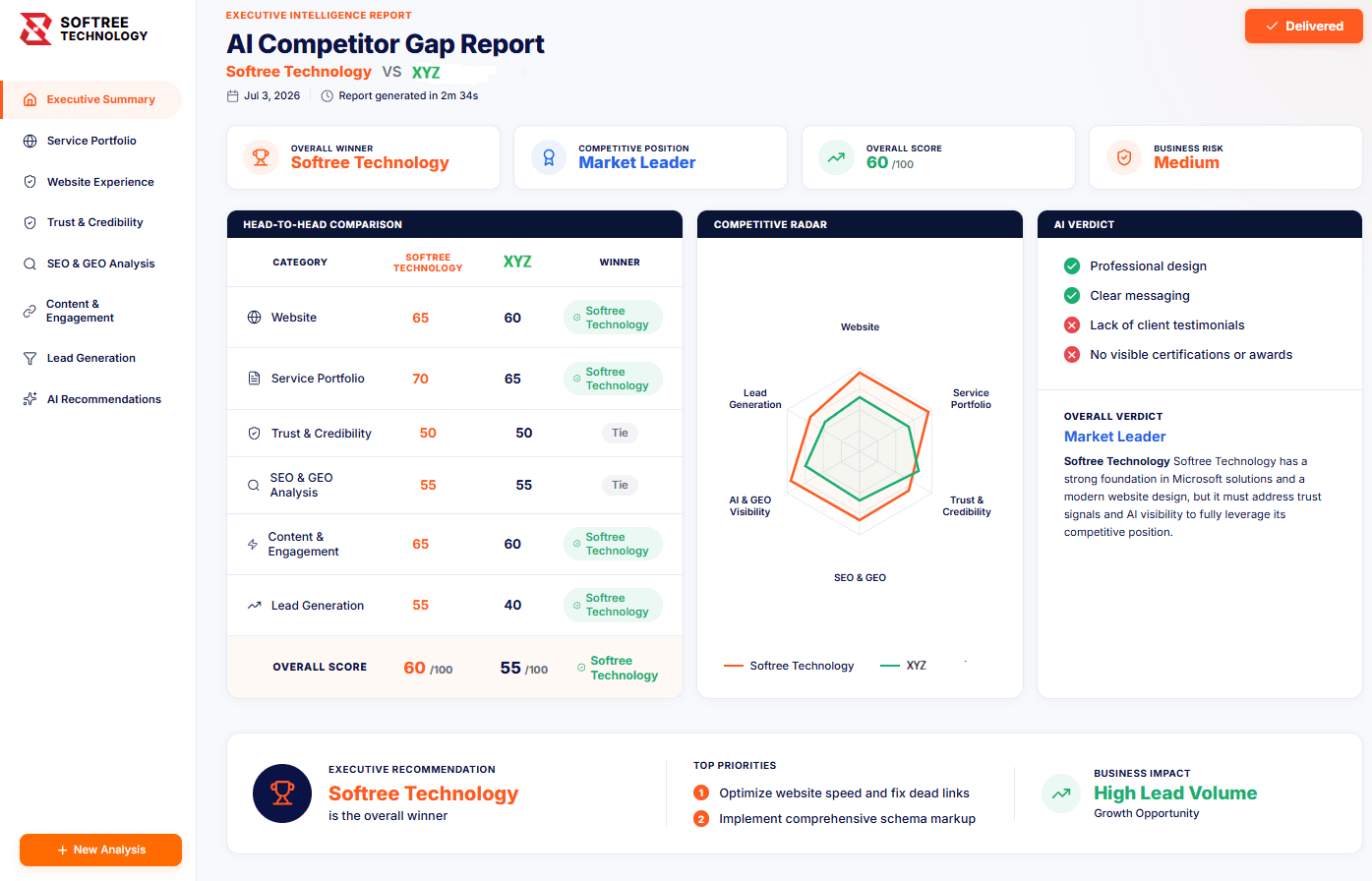Image resolution: width=1372 pixels, height=881 pixels.
Task: Open Lead Generation from sidebar
Action: click(91, 358)
